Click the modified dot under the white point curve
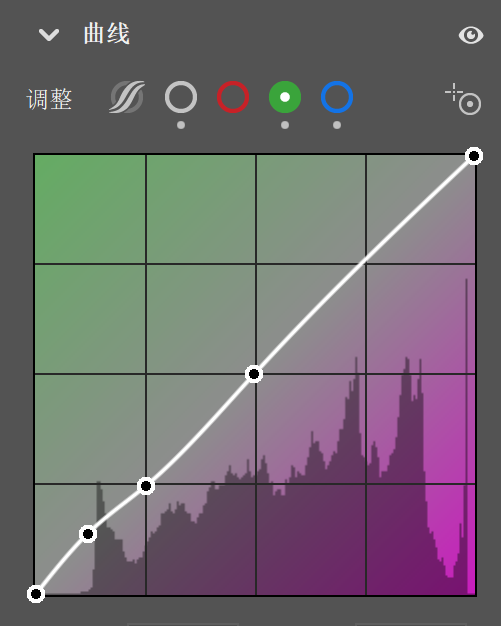Viewport: 501px width, 626px height. pyautogui.click(x=181, y=125)
